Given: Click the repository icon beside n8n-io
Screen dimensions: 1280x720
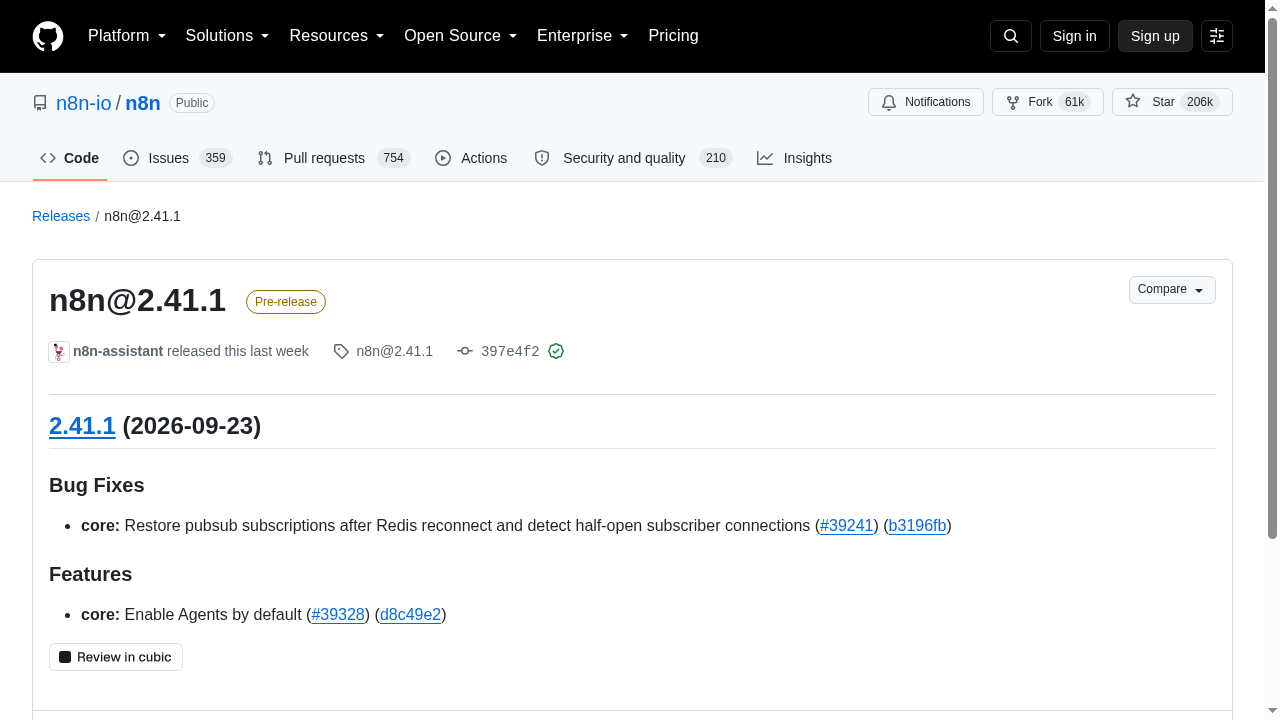Looking at the screenshot, I should click(x=40, y=103).
